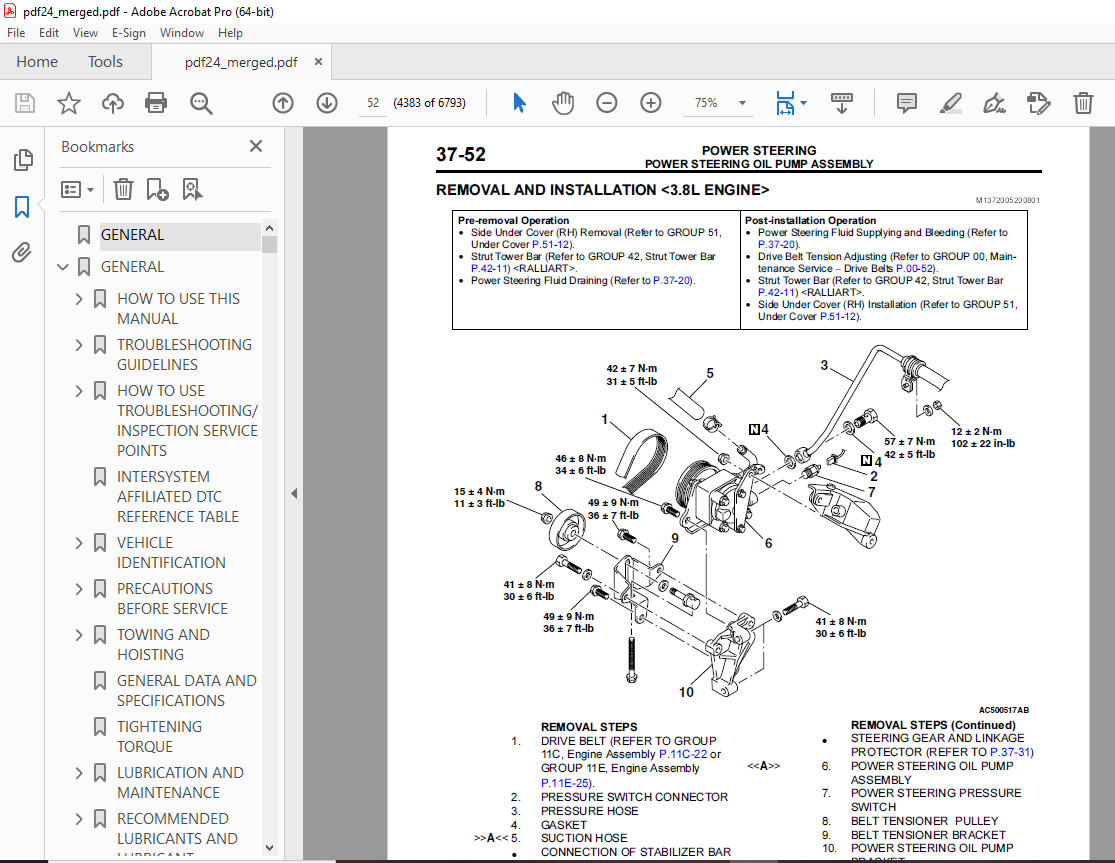The image size is (1115, 863).
Task: Expand the HOW TO USE THIS MANUAL bookmark
Action: tap(80, 299)
